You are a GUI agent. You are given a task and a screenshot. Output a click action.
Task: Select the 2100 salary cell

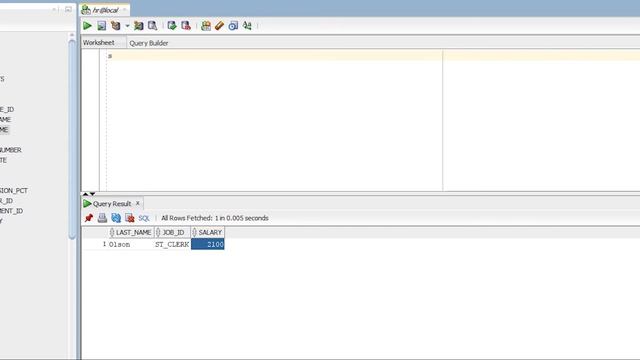[208, 244]
